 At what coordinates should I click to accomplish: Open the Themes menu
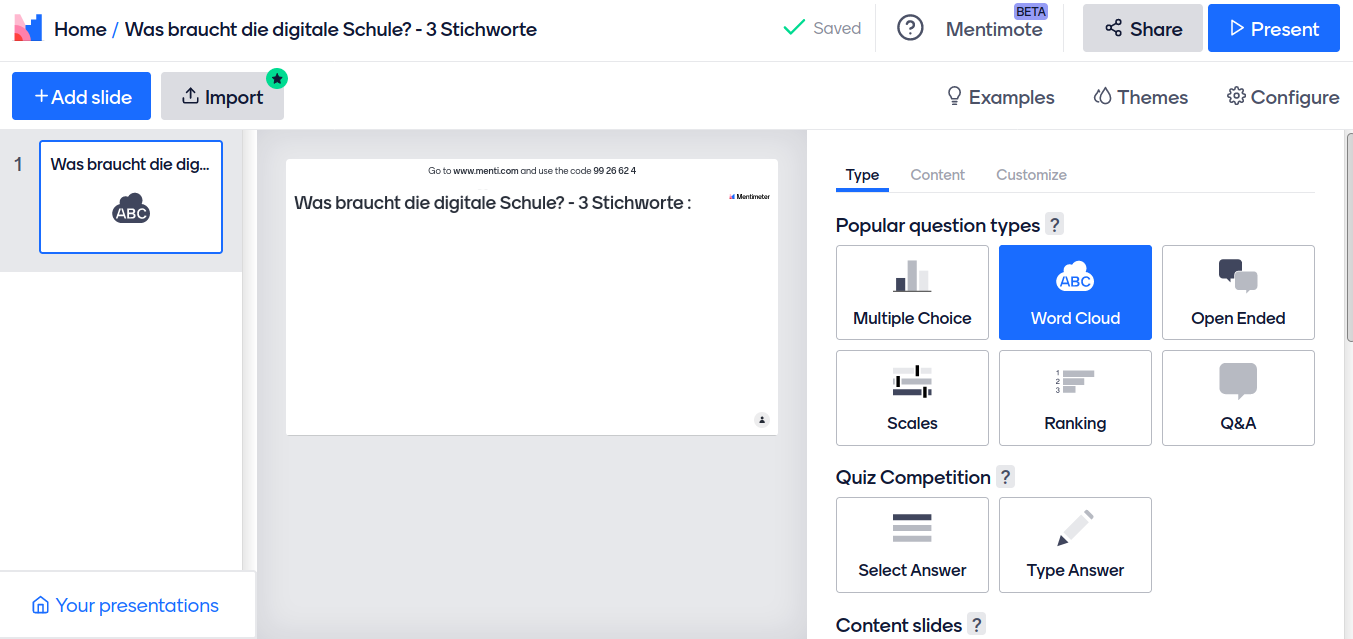[1140, 97]
